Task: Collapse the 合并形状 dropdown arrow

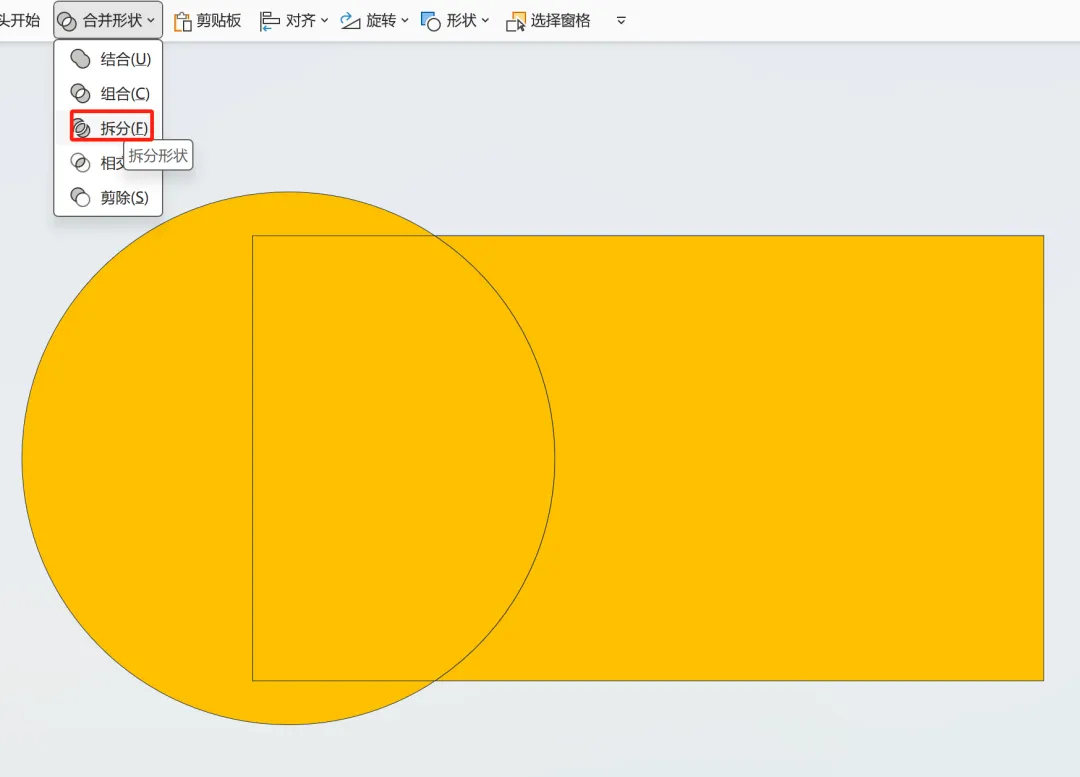Action: coord(151,21)
